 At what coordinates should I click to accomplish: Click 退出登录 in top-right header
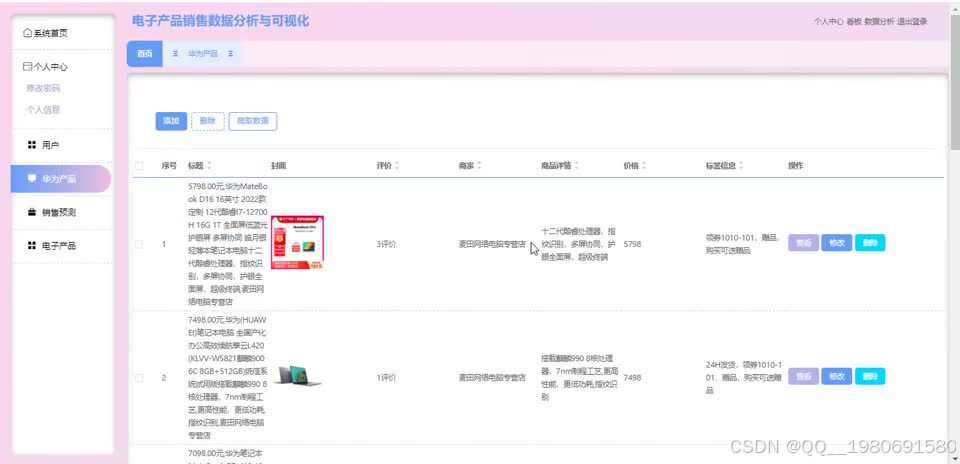pyautogui.click(x=912, y=21)
